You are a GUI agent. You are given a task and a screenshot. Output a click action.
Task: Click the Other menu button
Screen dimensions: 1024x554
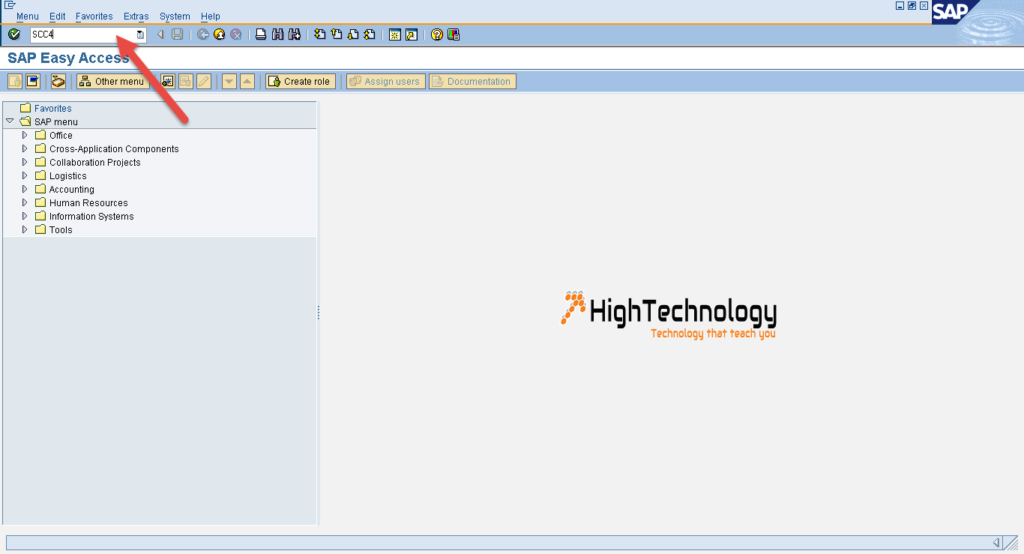tap(113, 81)
